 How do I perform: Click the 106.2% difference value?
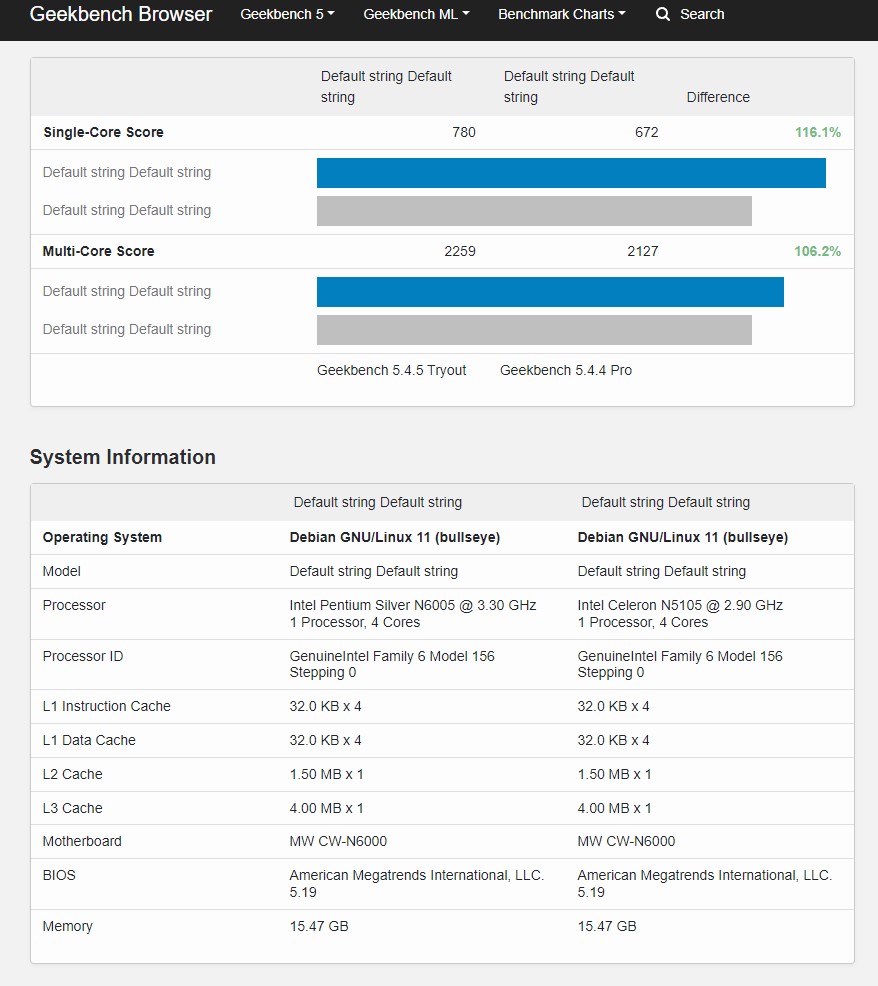tap(818, 251)
